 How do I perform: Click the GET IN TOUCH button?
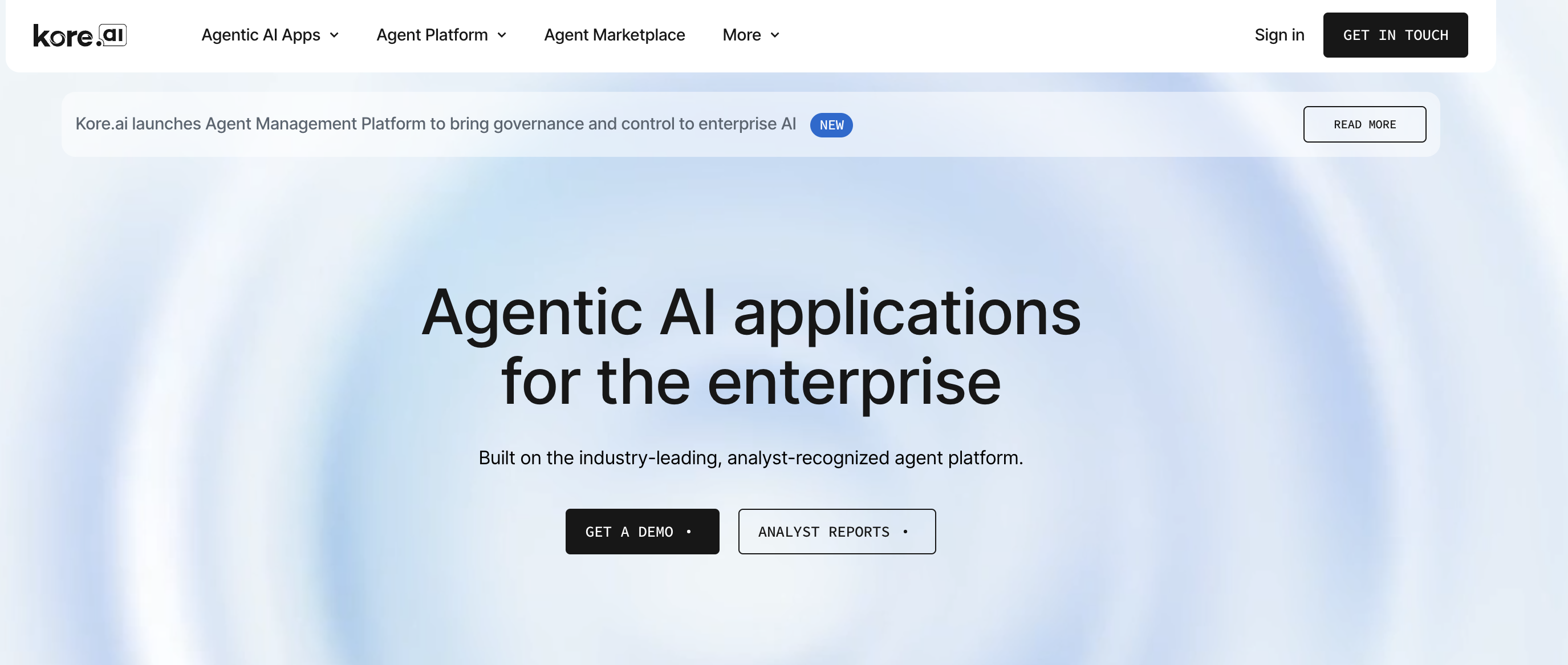click(1395, 35)
